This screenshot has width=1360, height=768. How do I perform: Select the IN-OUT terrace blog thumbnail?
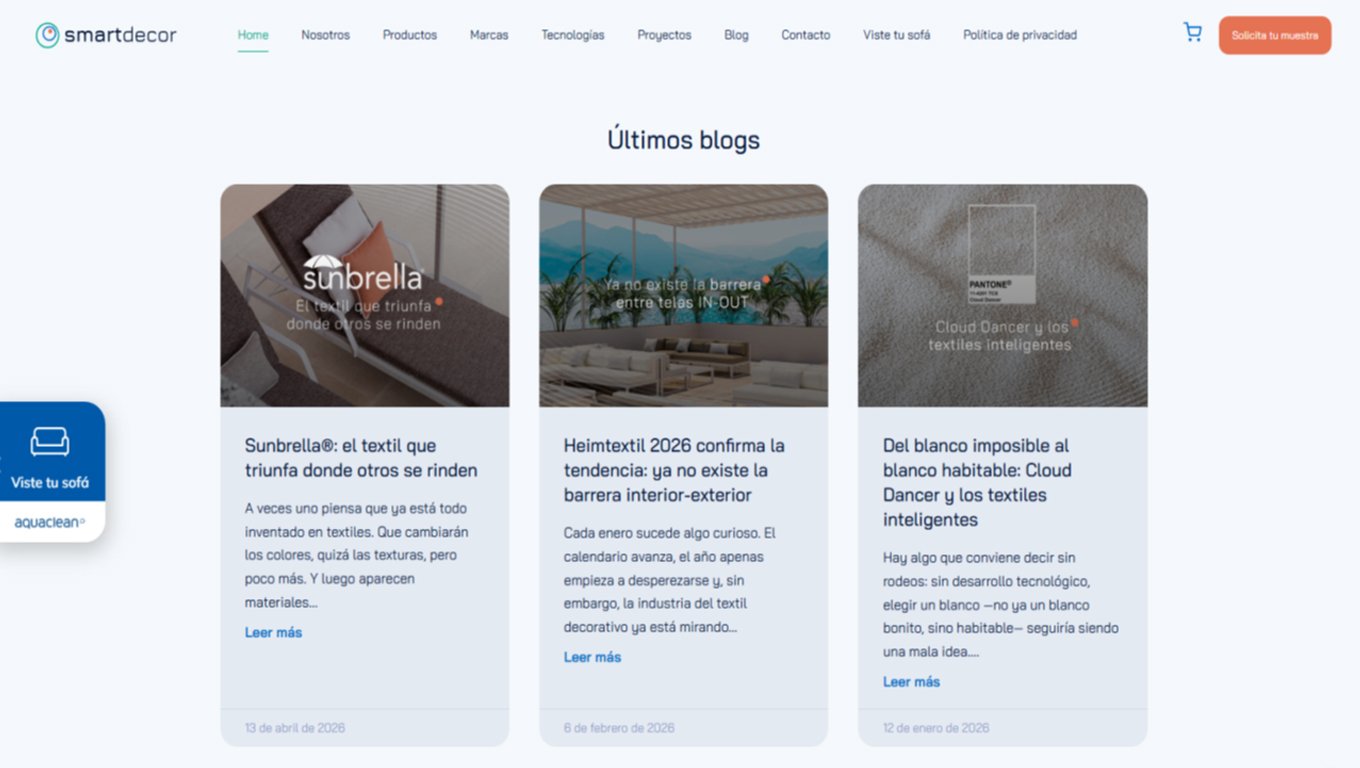pyautogui.click(x=684, y=295)
